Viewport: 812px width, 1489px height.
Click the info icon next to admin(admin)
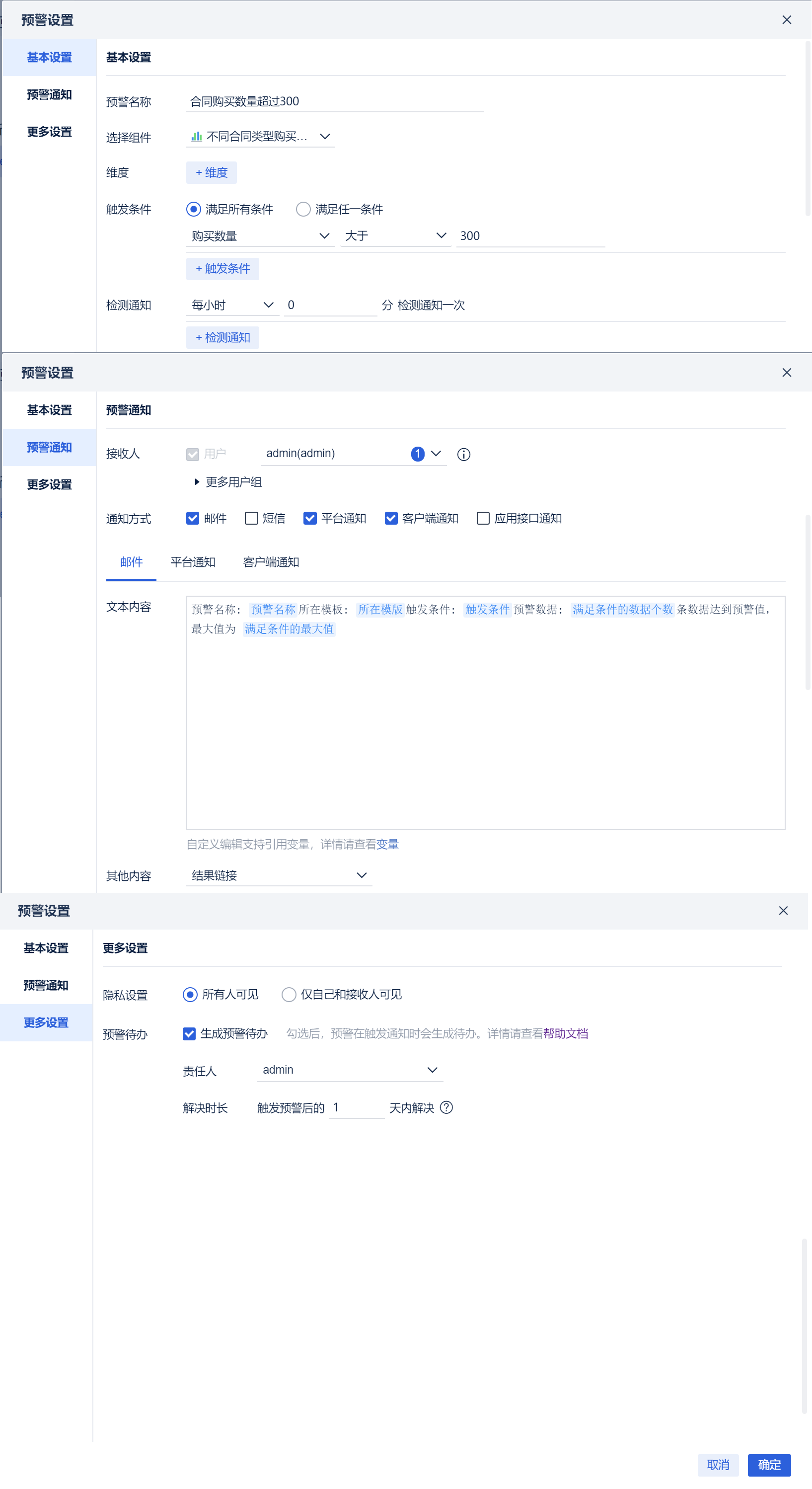click(463, 454)
